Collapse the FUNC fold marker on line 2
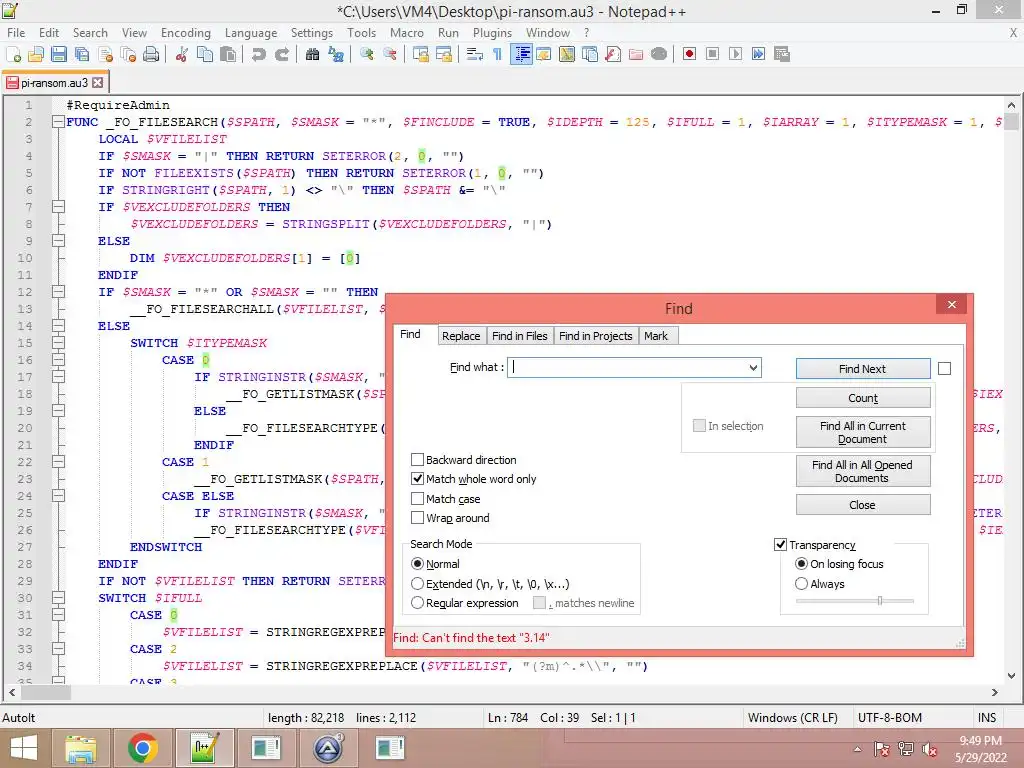This screenshot has height=768, width=1024. tap(58, 121)
